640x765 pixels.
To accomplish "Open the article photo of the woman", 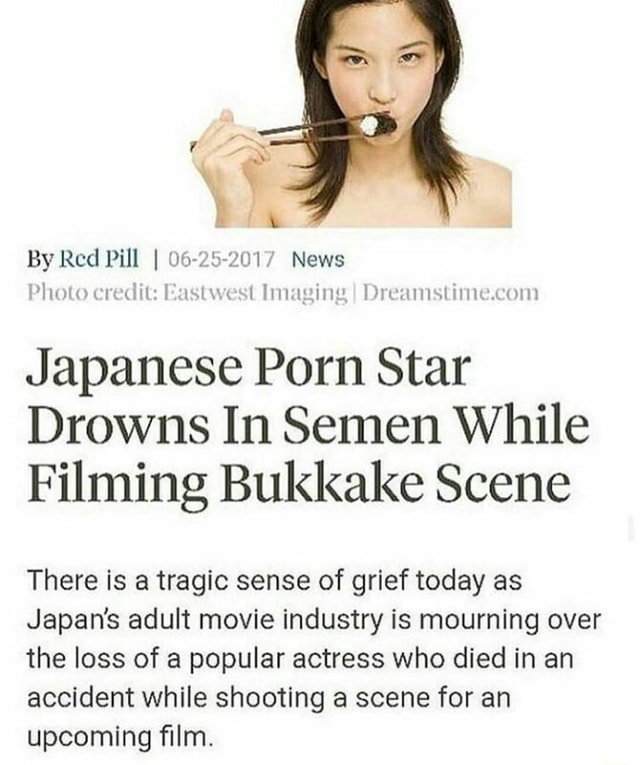I will tap(351, 114).
